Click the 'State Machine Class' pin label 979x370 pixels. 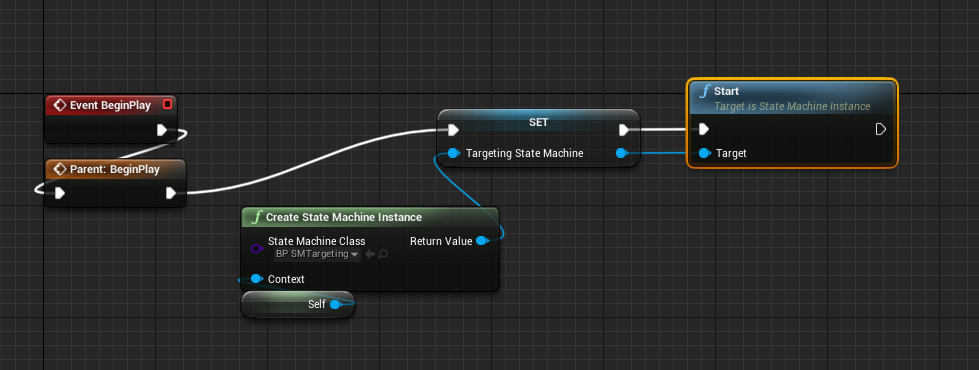click(x=317, y=241)
